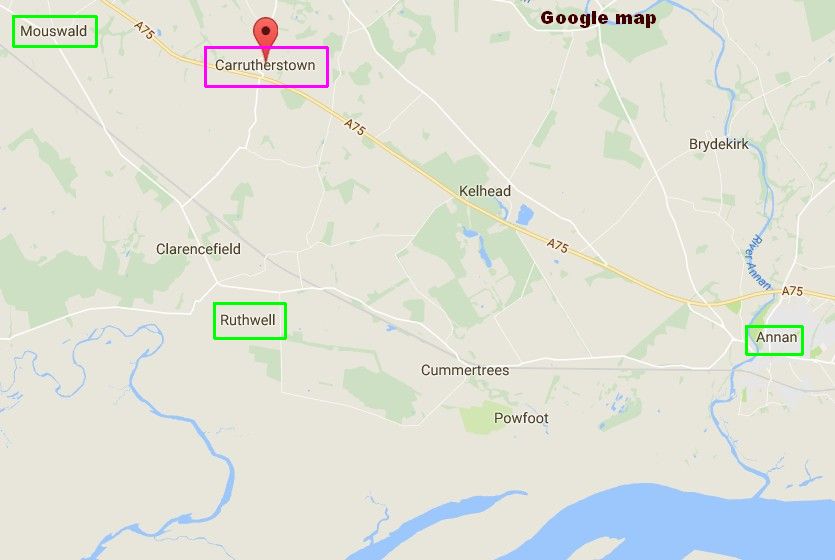Click the A75 label beside Annan
The image size is (835, 560).
792,291
